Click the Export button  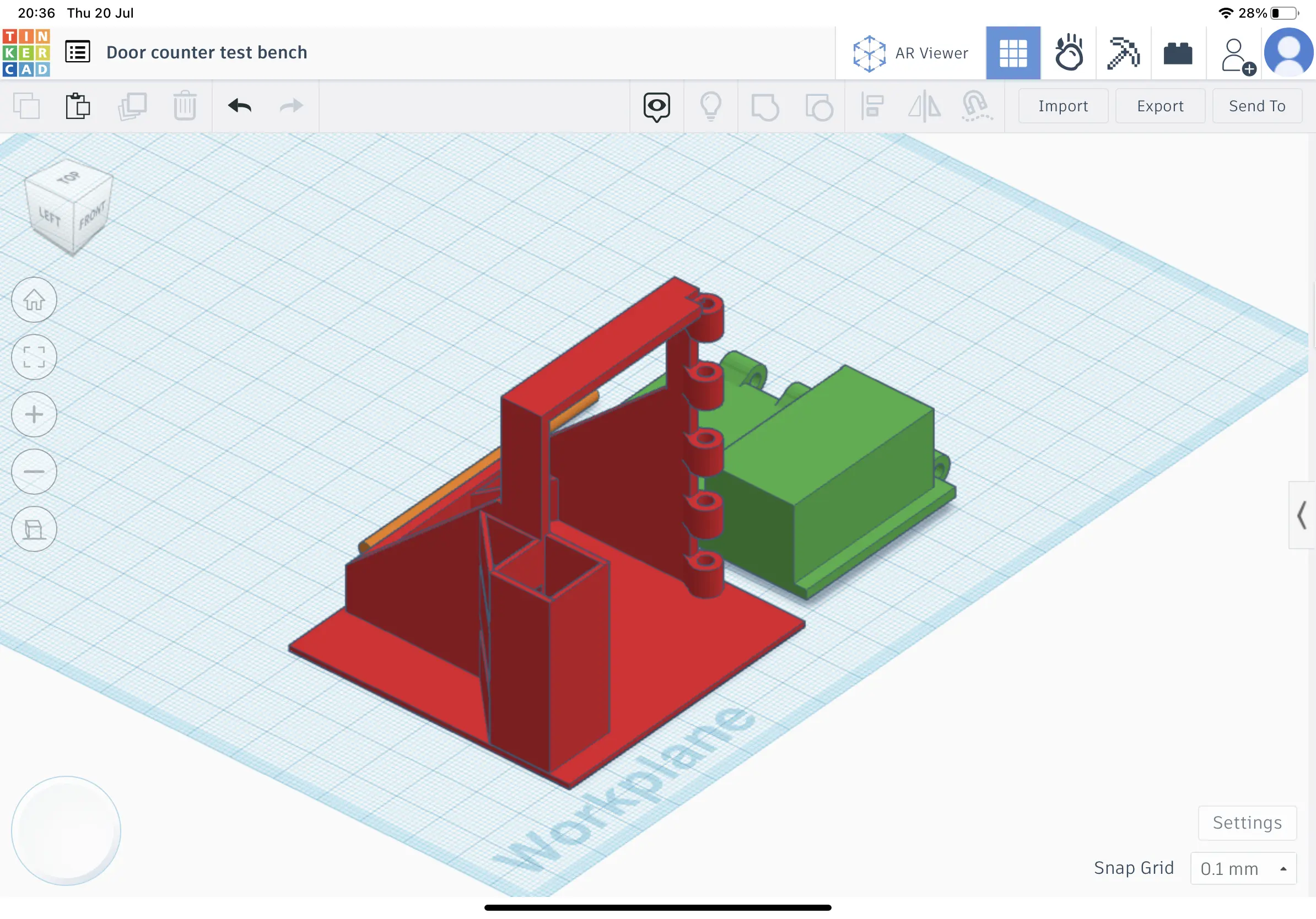(1159, 106)
